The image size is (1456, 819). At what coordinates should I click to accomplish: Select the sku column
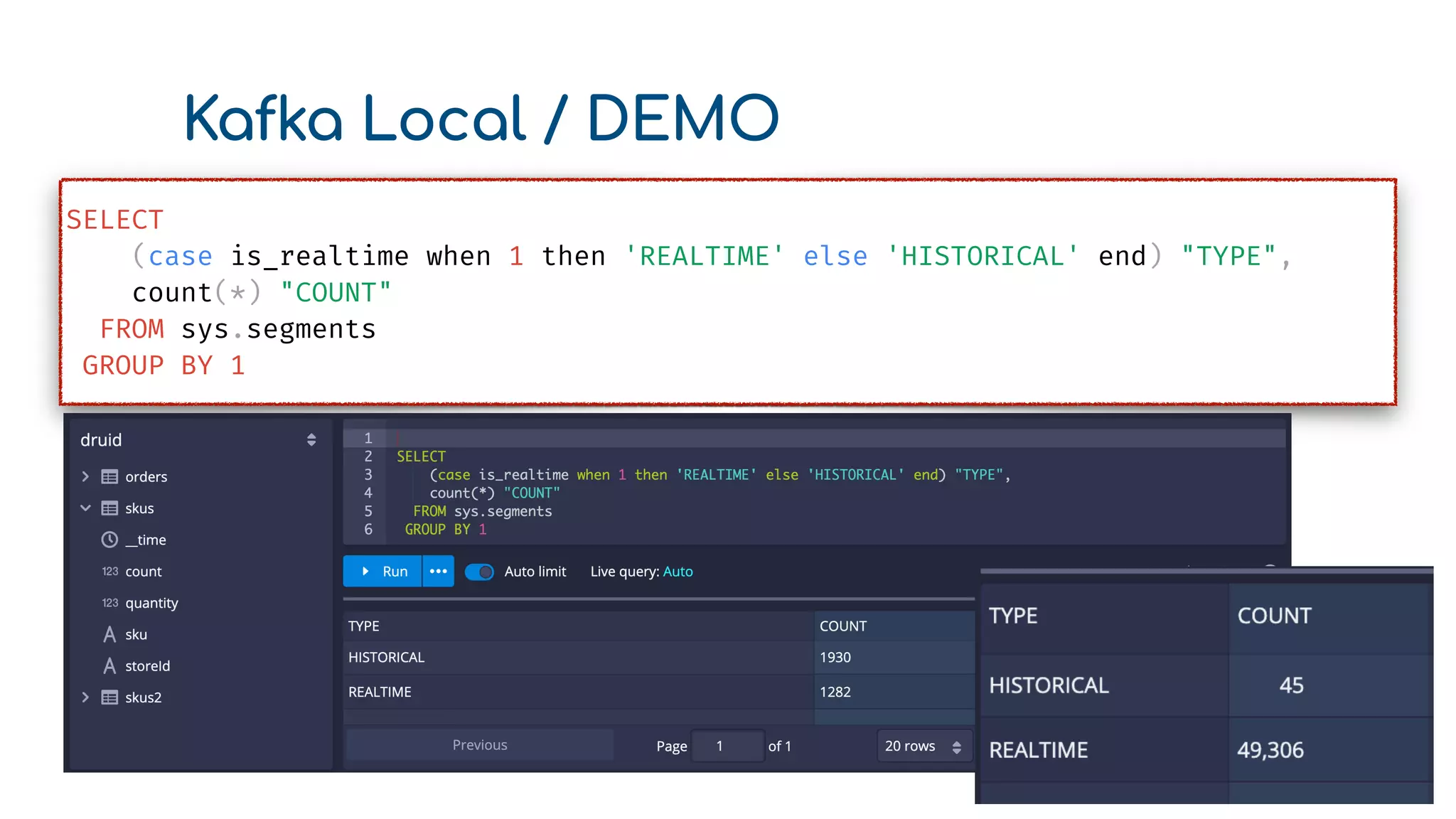pos(136,634)
